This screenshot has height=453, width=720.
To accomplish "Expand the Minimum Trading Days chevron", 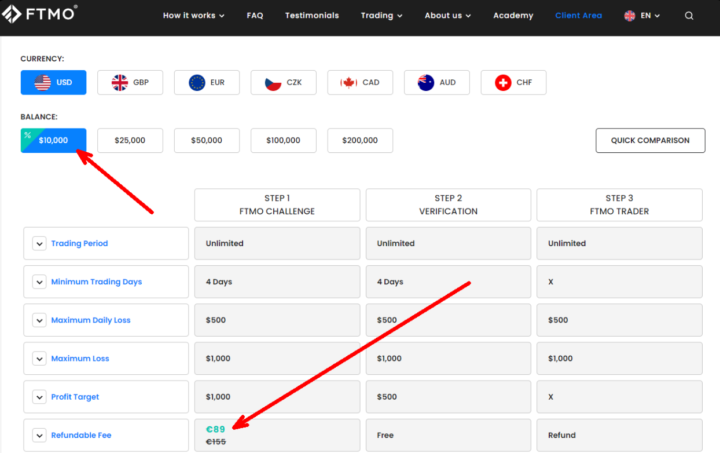I will coord(39,282).
